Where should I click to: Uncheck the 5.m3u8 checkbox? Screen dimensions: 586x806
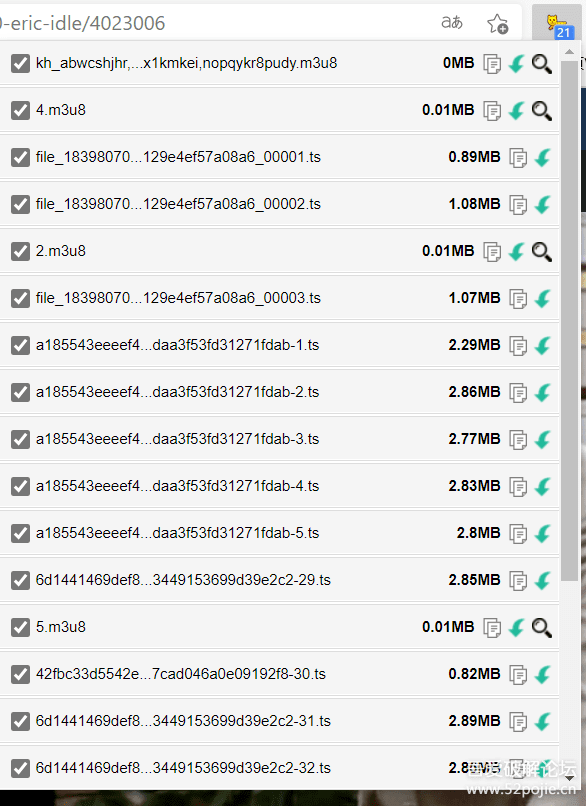(21, 628)
